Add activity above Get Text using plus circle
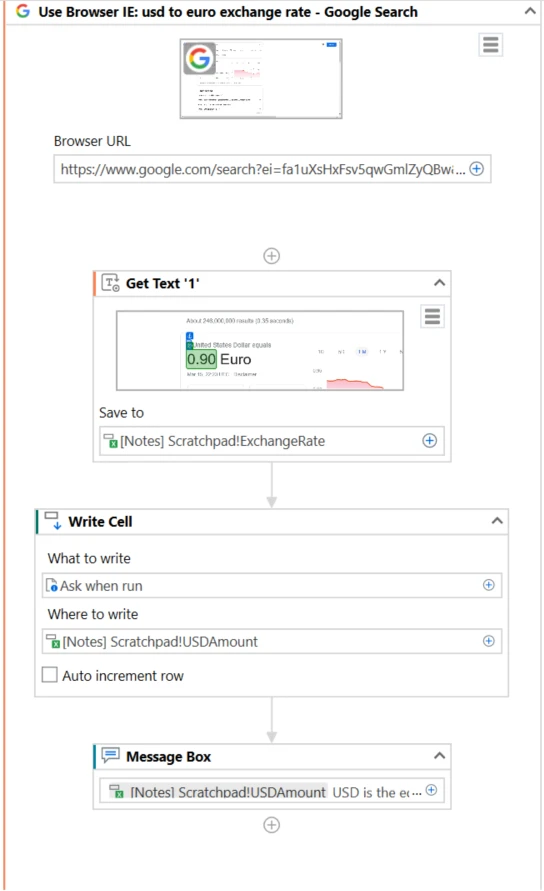Screen dimensions: 544x891 point(272,256)
